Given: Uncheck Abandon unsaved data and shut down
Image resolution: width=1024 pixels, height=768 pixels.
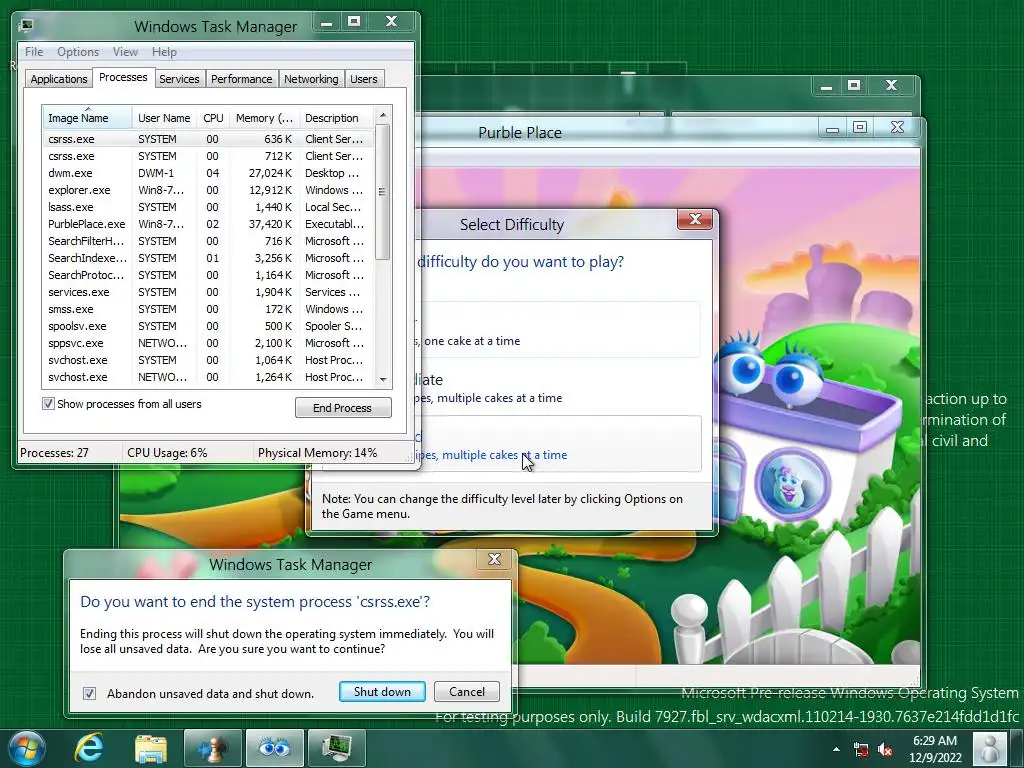Looking at the screenshot, I should 89,693.
